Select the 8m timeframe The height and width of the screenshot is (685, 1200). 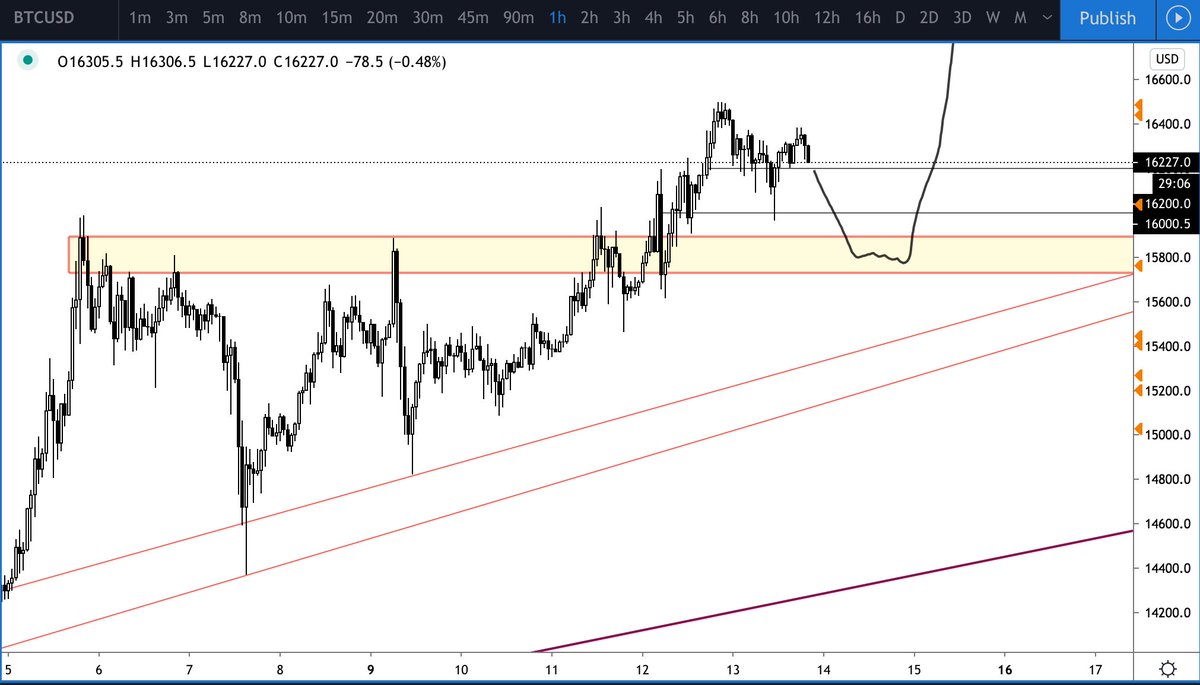click(x=250, y=18)
